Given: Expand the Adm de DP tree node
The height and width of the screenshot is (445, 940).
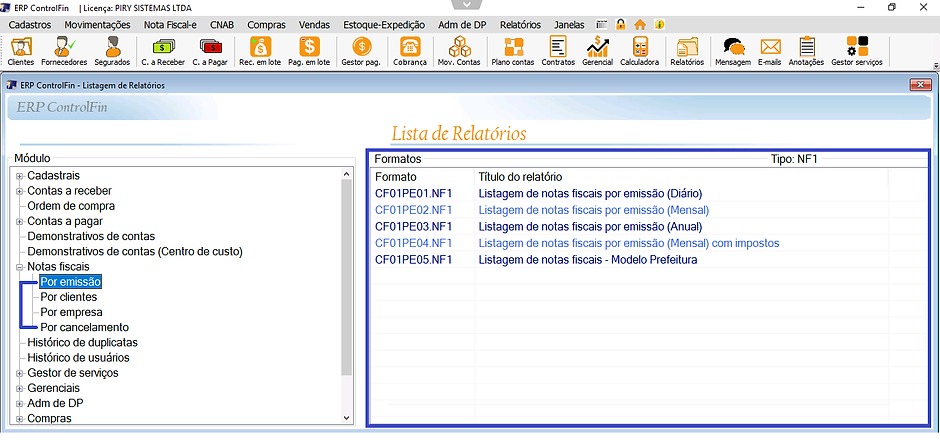Looking at the screenshot, I should [x=19, y=404].
